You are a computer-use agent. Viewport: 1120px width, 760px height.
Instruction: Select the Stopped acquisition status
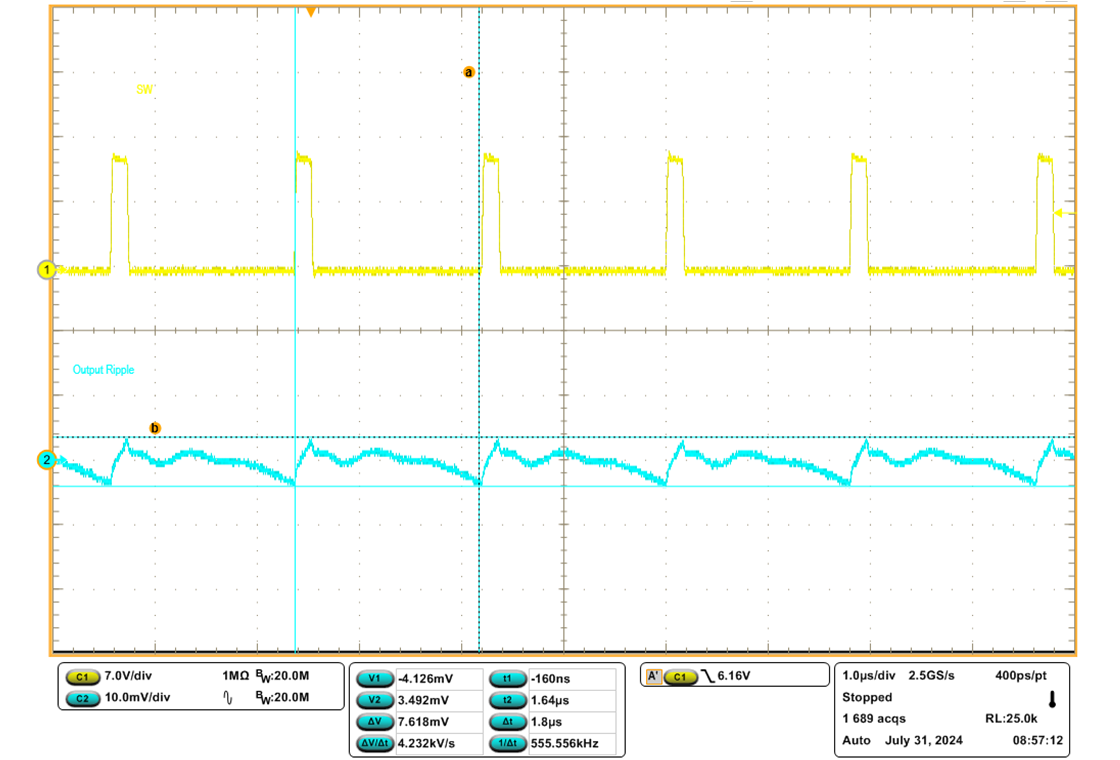click(866, 698)
